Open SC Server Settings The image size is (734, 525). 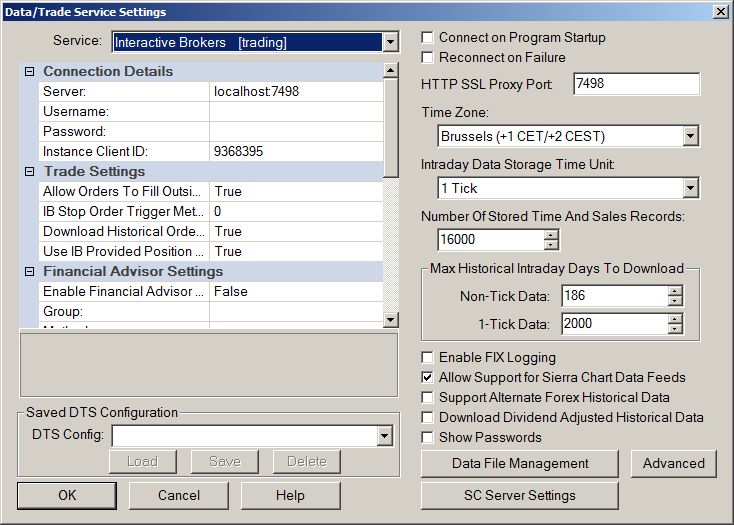pyautogui.click(x=520, y=496)
